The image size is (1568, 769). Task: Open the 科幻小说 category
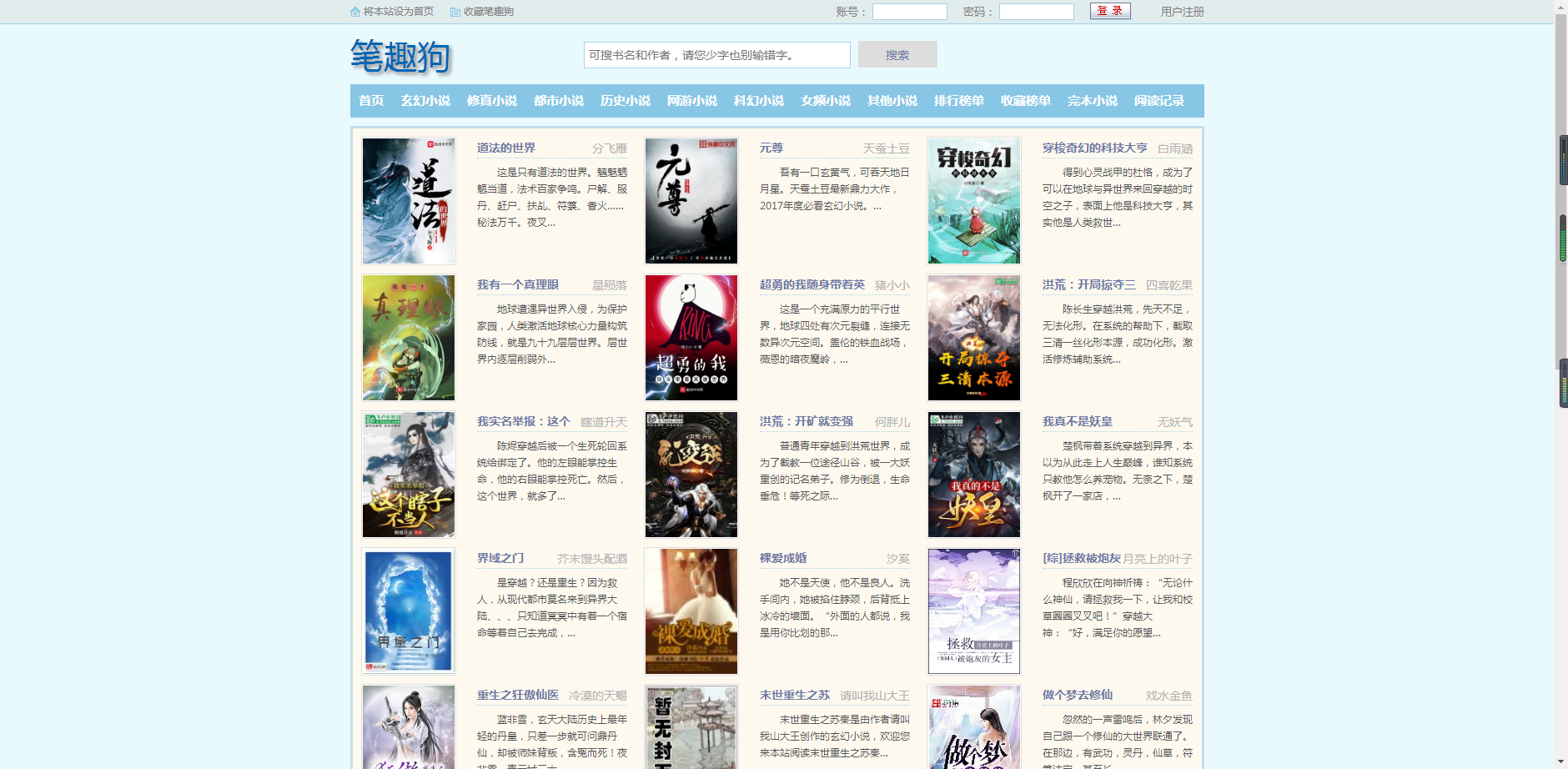[759, 101]
